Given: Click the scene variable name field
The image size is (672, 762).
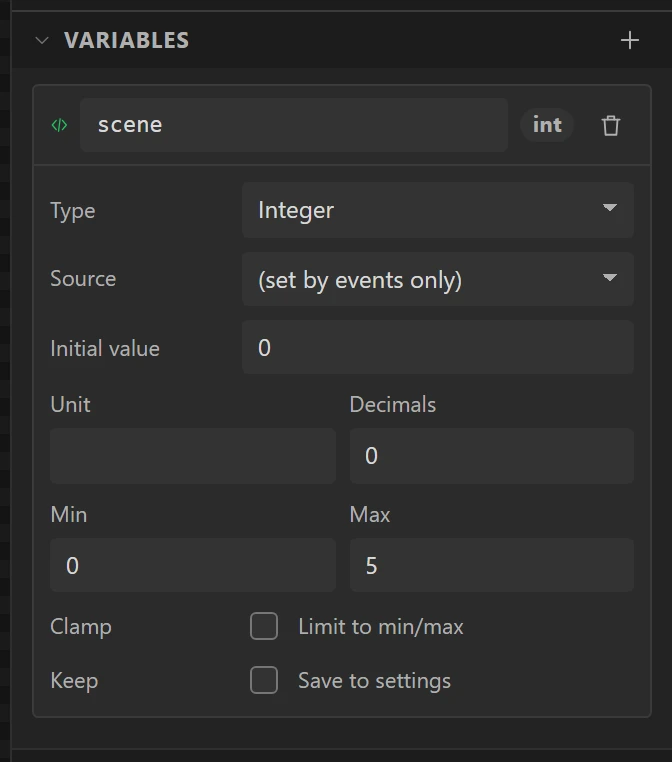Looking at the screenshot, I should point(294,125).
